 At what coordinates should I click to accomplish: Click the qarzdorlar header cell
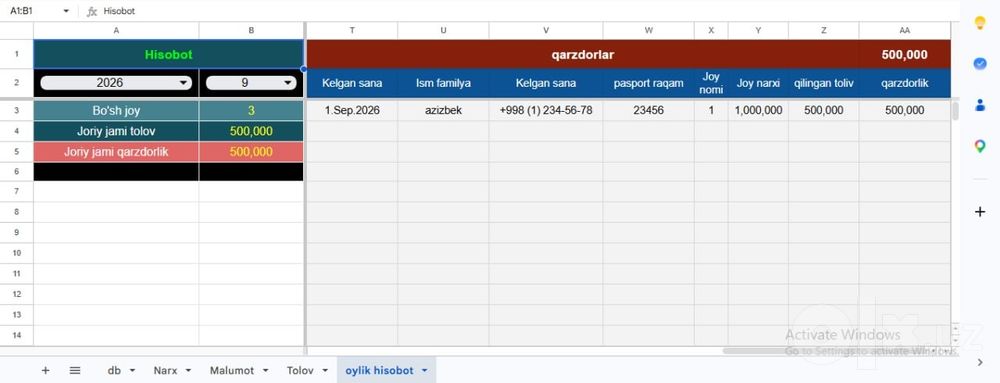coord(583,55)
